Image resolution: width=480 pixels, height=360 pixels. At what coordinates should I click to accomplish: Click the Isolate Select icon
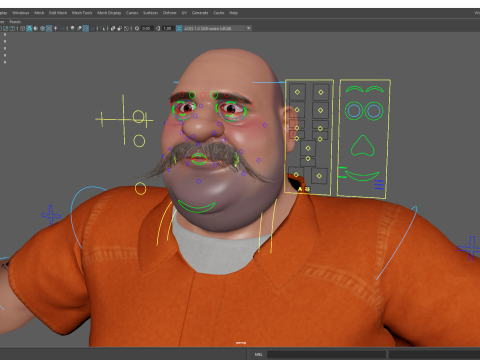pyautogui.click(x=102, y=28)
